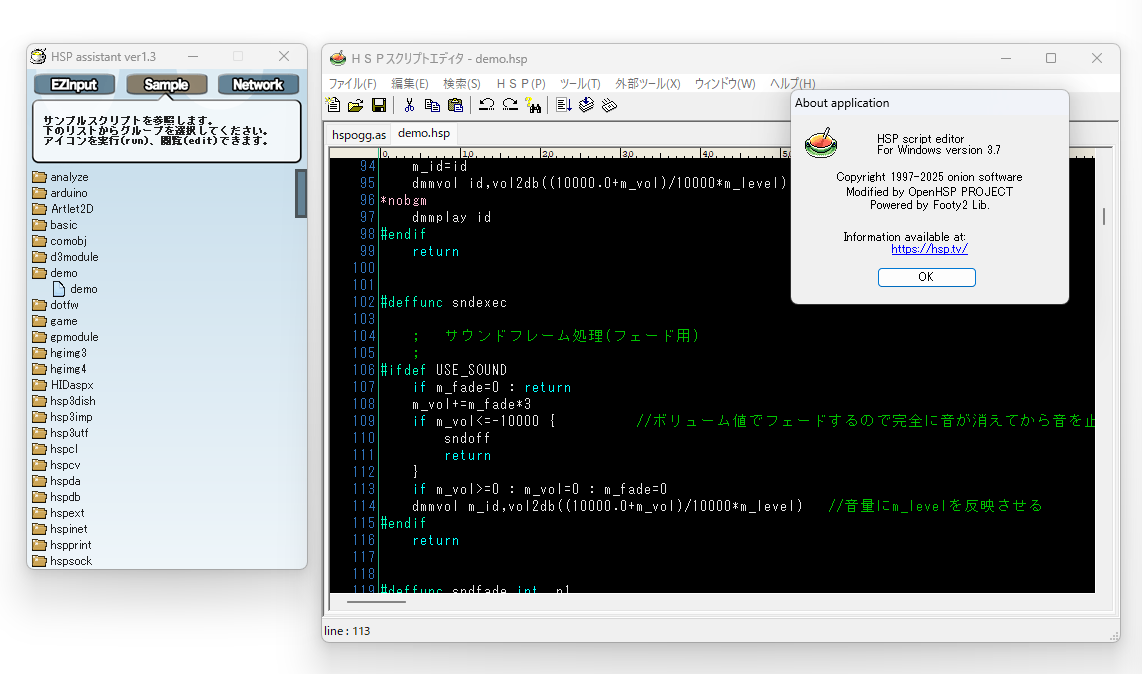Open the hsp3utf folder
1142x674 pixels.
pyautogui.click(x=60, y=433)
